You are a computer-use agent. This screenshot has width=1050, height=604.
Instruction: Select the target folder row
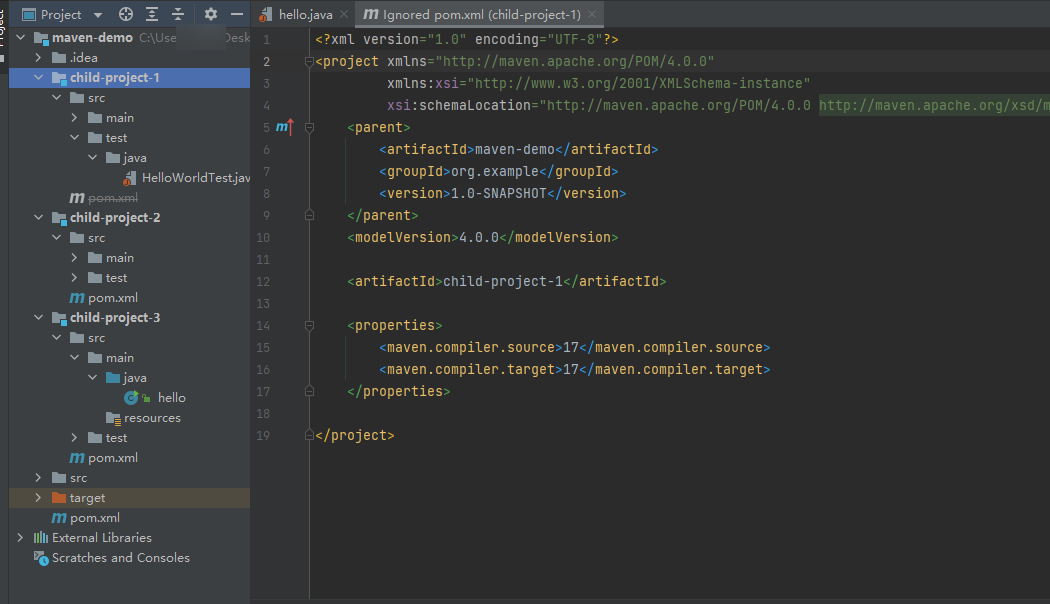(129, 498)
